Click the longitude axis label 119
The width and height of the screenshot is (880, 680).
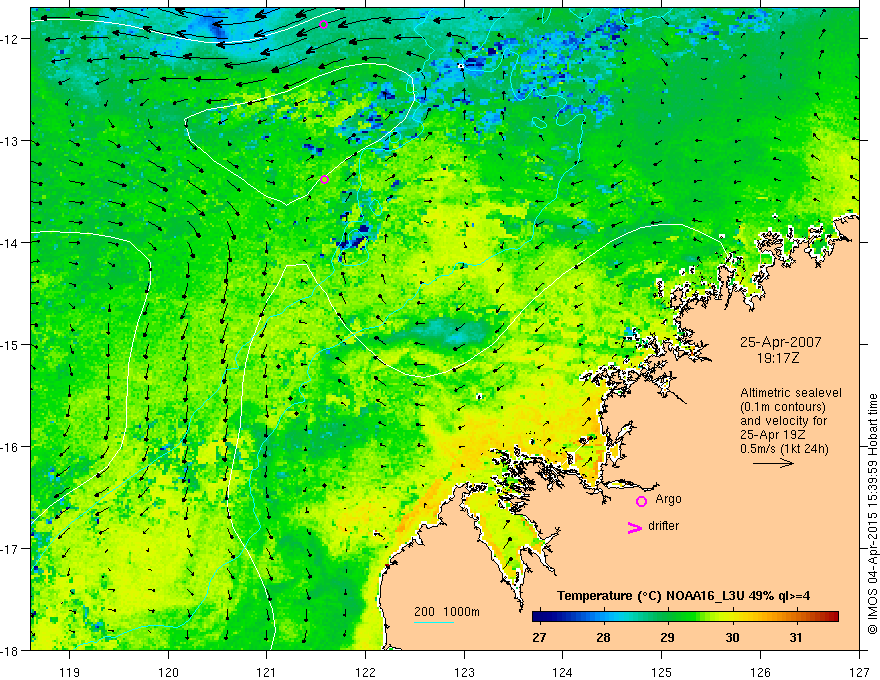point(70,672)
